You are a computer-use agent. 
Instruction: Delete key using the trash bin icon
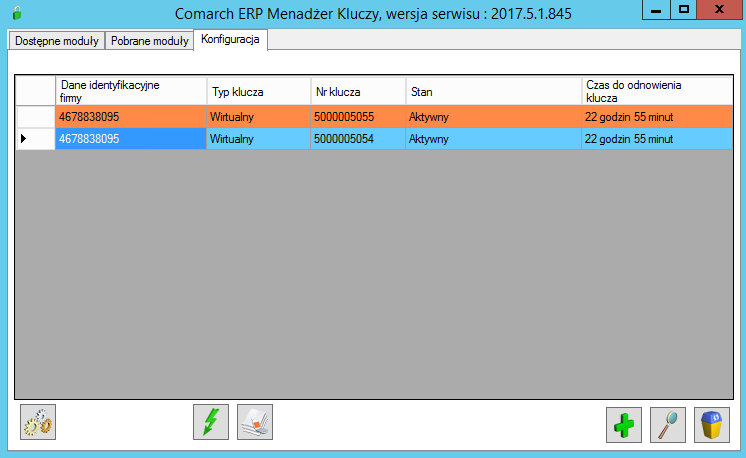pos(711,425)
